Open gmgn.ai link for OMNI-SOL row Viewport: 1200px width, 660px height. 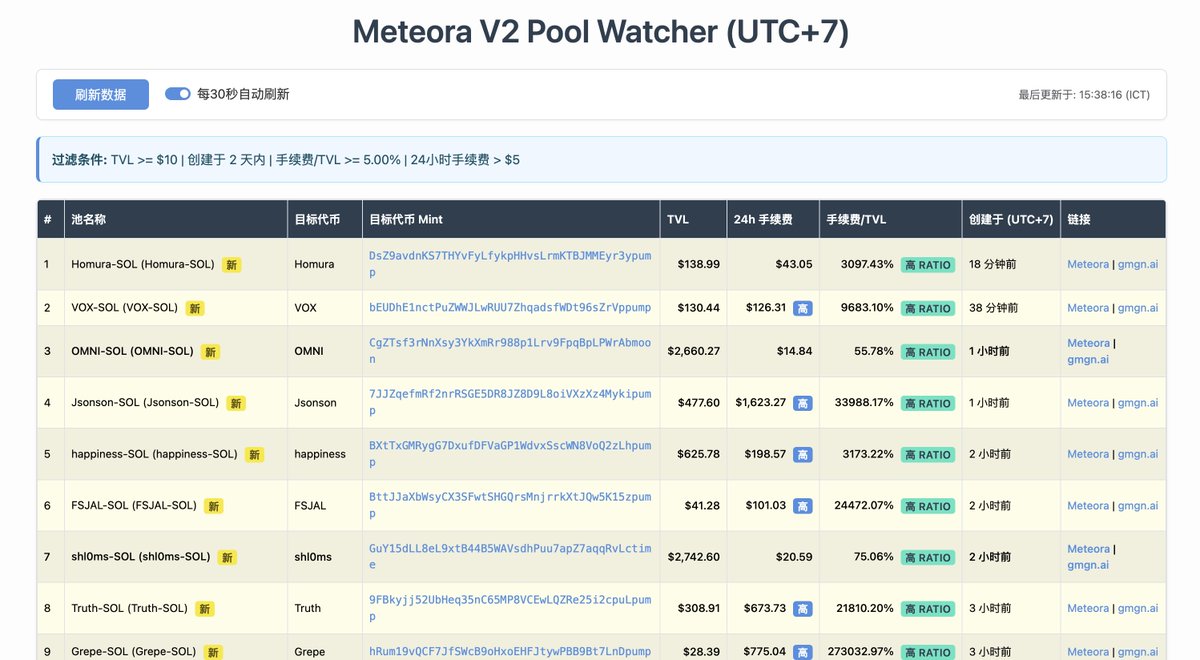coord(1088,359)
